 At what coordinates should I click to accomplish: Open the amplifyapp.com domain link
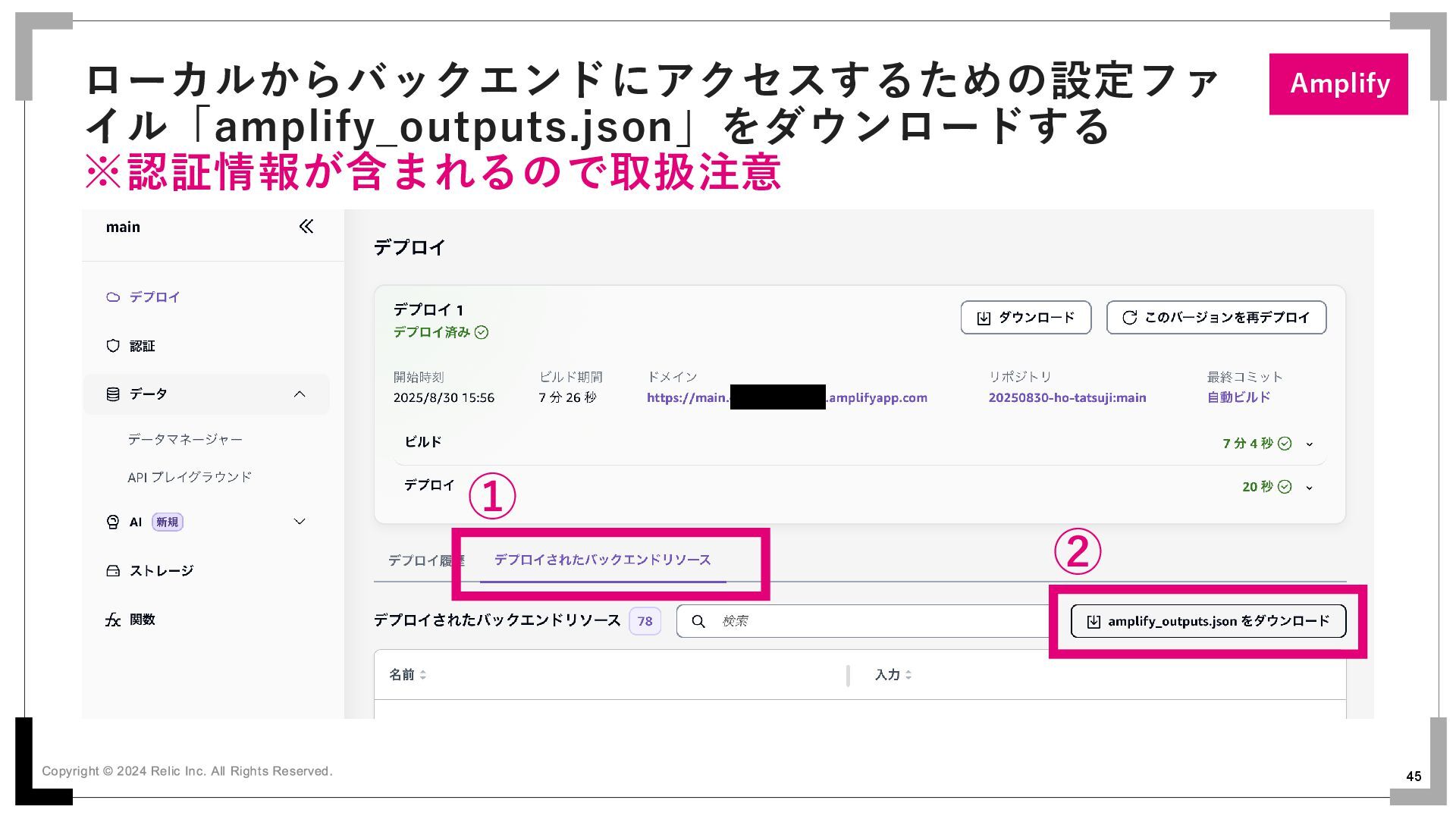(x=787, y=397)
